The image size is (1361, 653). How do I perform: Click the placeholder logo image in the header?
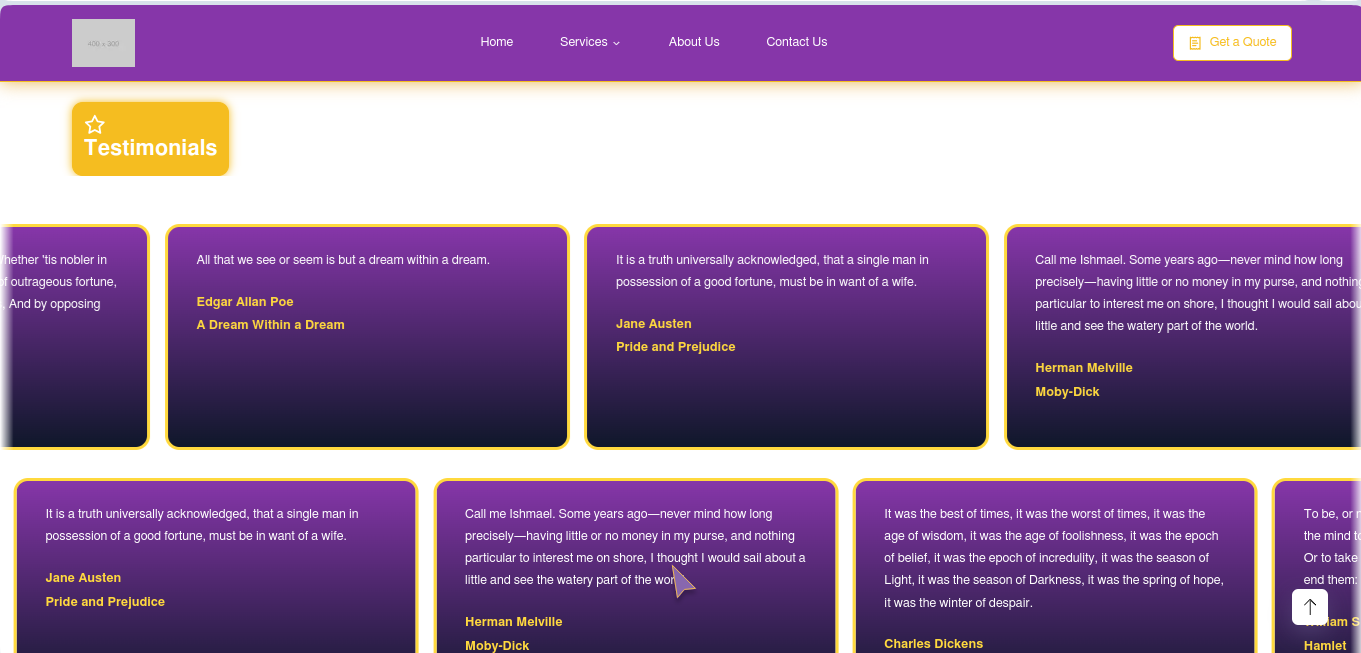point(103,43)
